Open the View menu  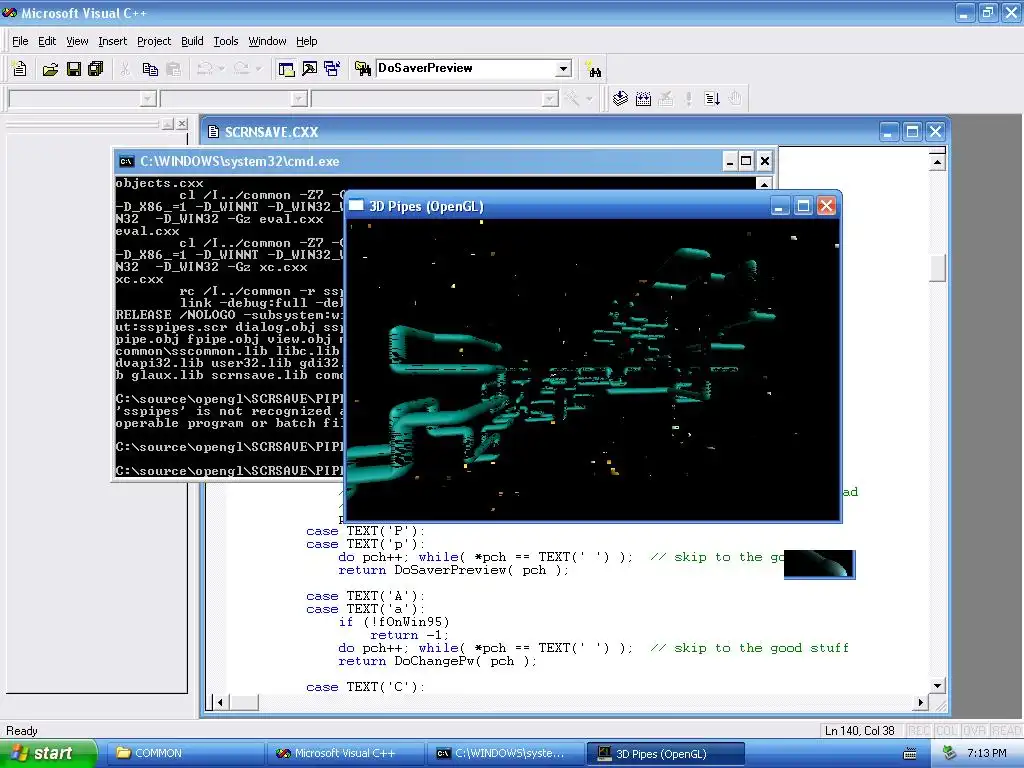pos(77,41)
